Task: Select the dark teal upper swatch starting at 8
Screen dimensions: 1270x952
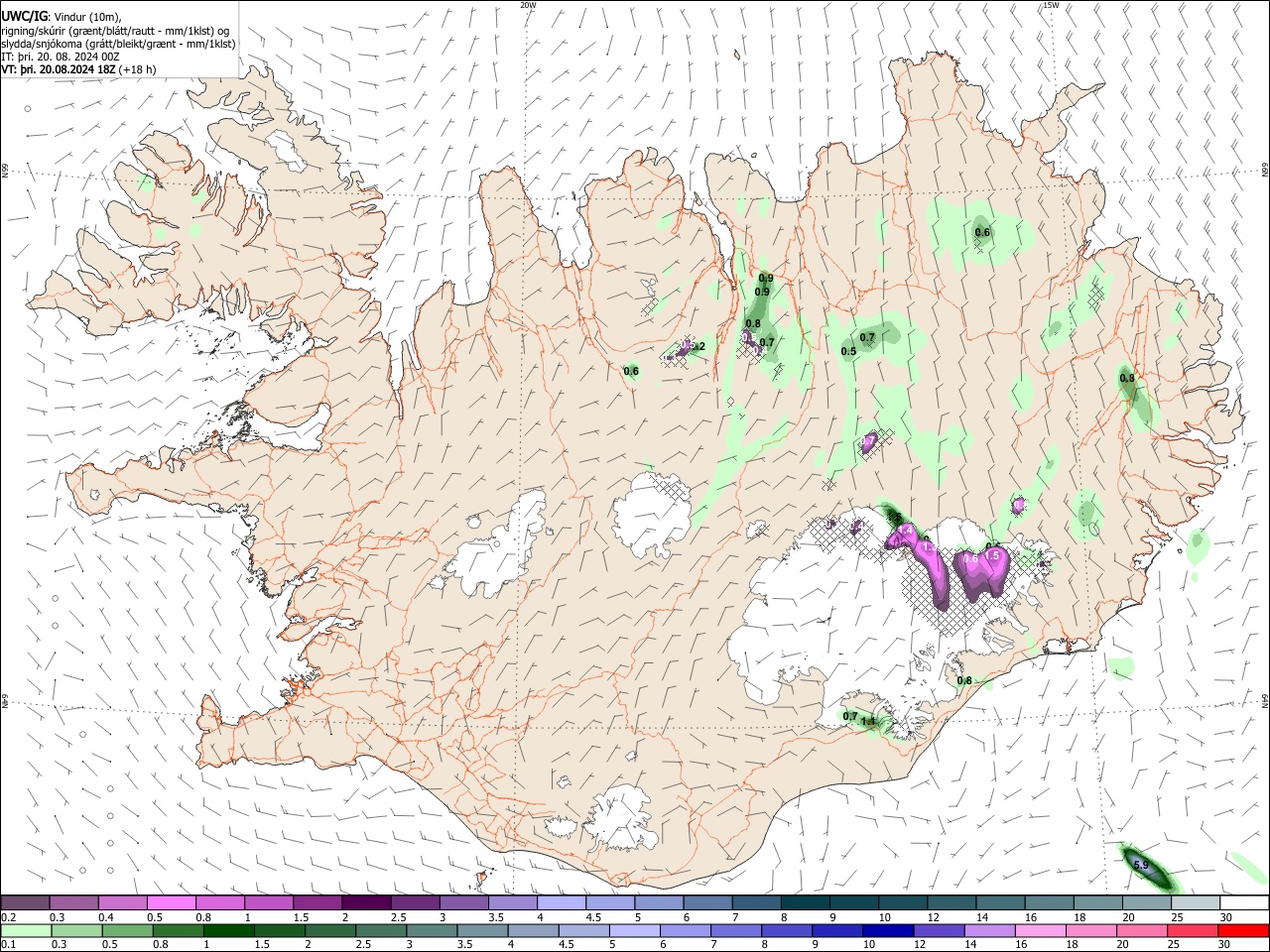Action: (x=806, y=902)
